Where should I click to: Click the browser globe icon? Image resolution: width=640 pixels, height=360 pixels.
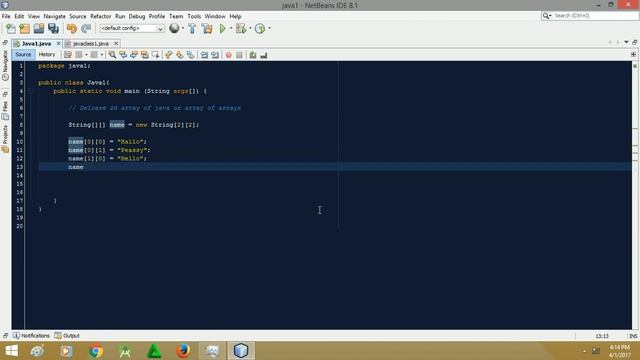coord(174,28)
